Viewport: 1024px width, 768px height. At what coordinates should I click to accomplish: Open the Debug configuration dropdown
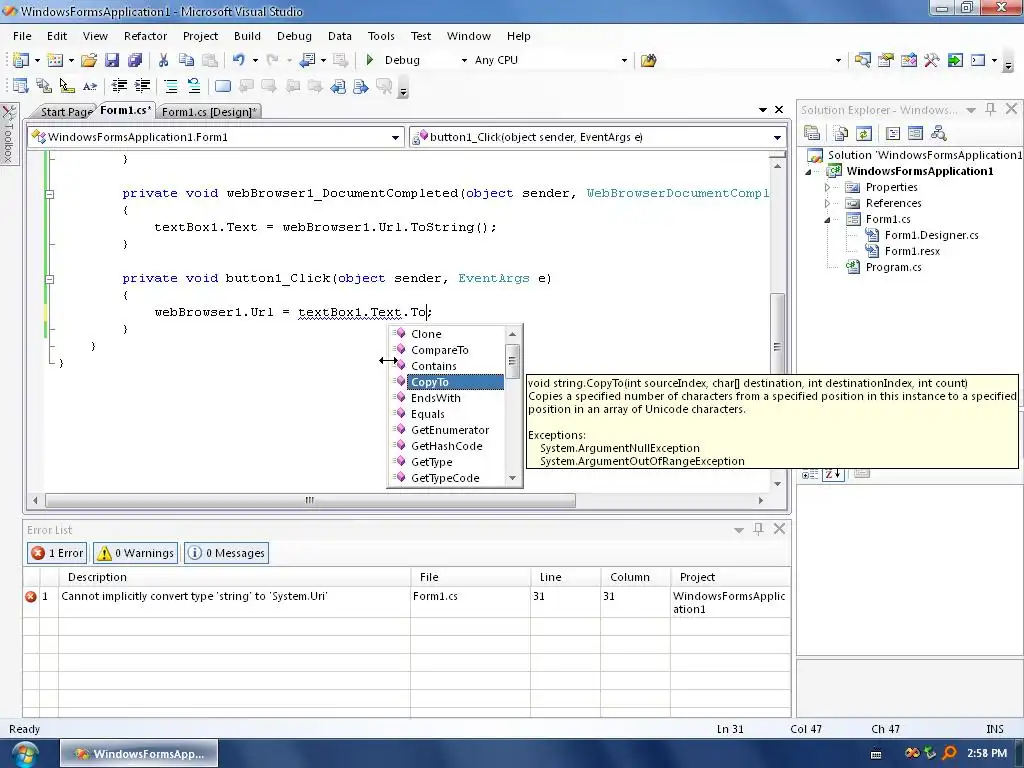click(x=464, y=60)
